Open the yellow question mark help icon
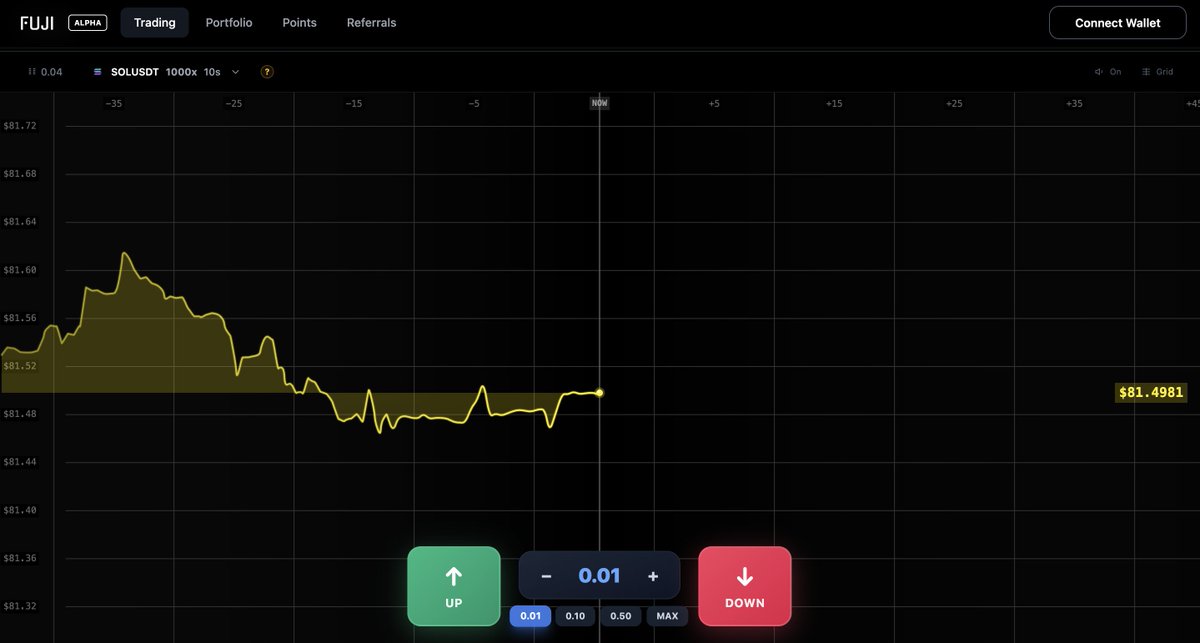 click(267, 72)
